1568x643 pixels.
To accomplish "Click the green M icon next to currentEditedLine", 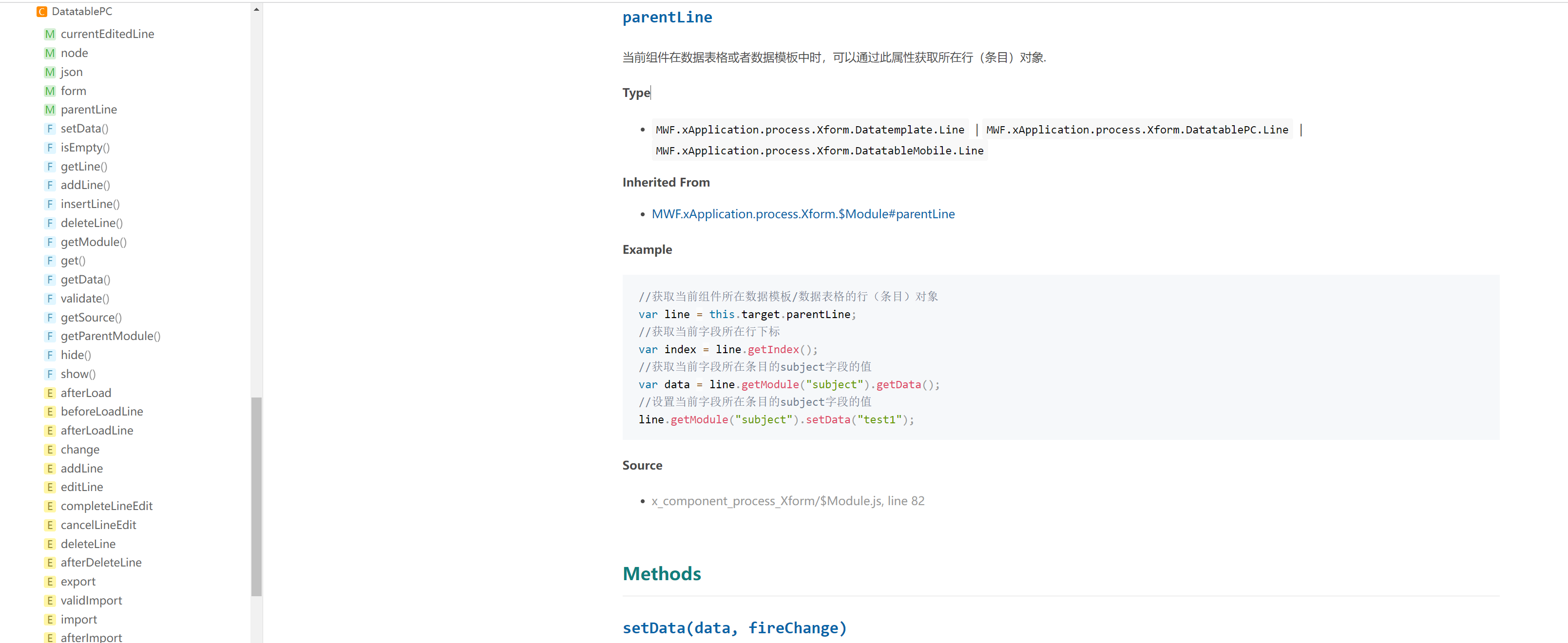I will [50, 34].
